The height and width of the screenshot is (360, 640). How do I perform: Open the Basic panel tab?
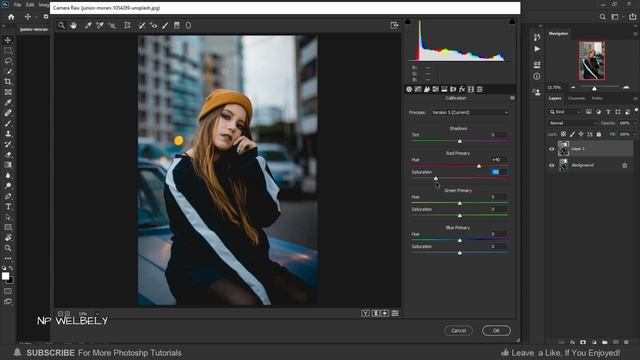pos(409,89)
